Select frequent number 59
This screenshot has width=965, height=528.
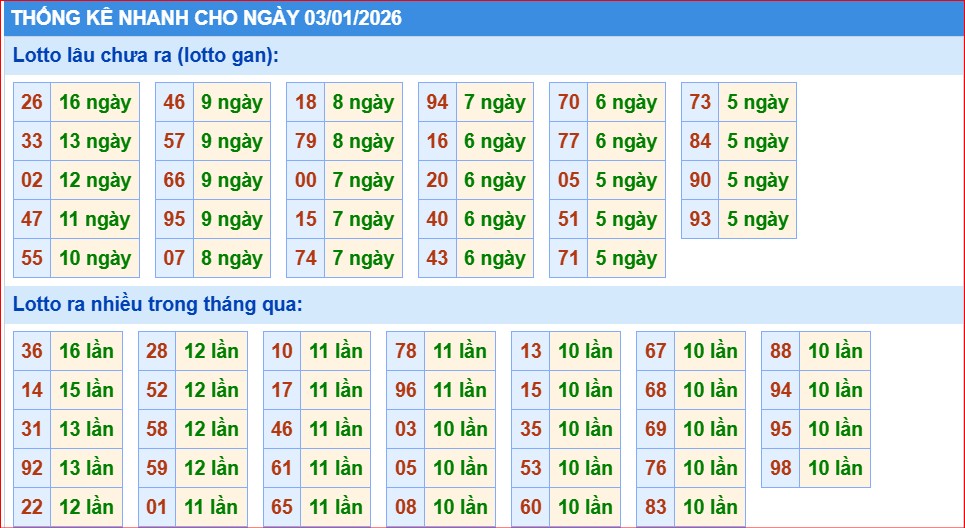click(x=157, y=468)
